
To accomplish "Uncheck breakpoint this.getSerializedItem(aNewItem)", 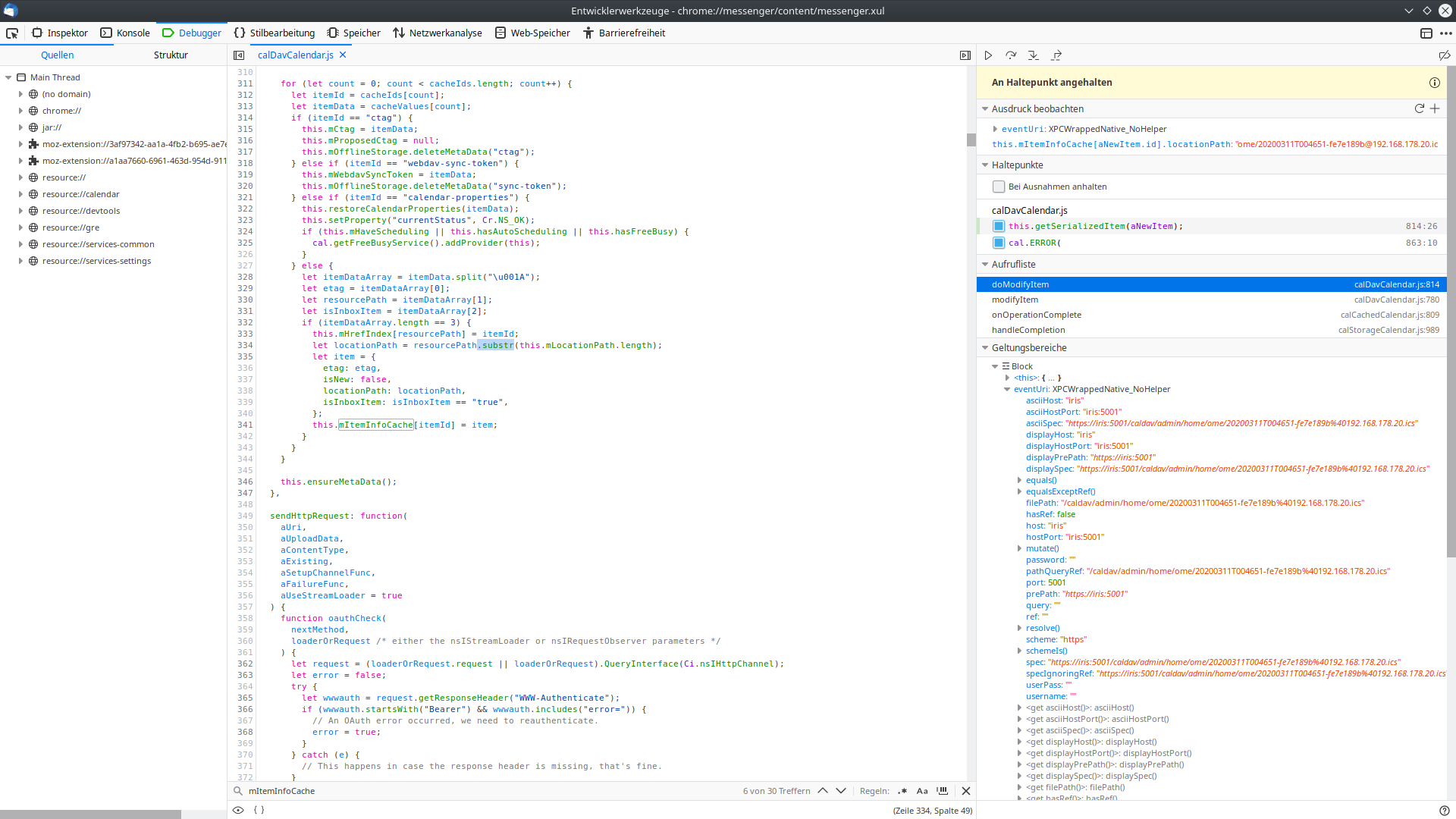I will coord(999,226).
